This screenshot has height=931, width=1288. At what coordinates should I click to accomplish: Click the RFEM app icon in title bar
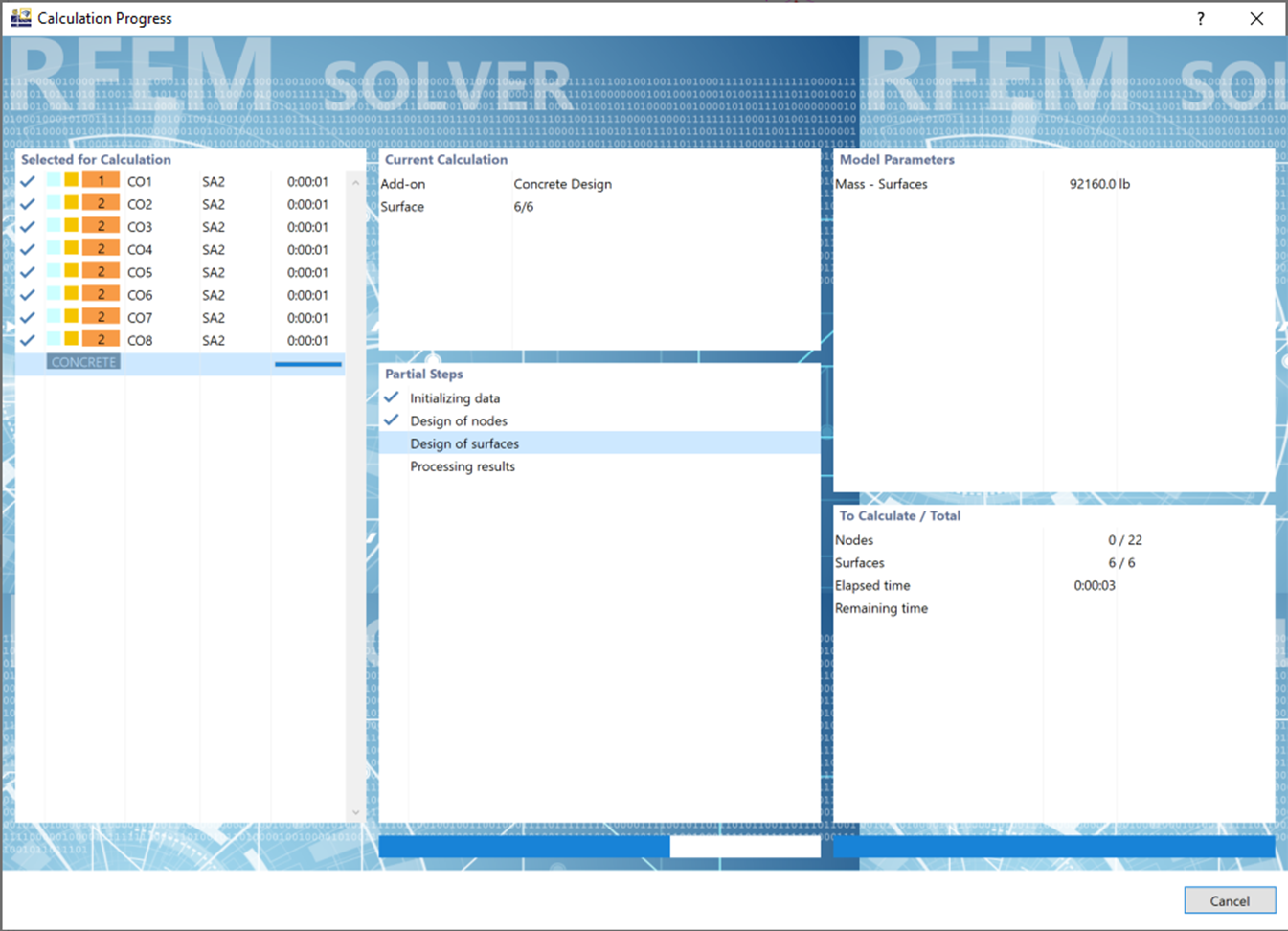point(20,18)
